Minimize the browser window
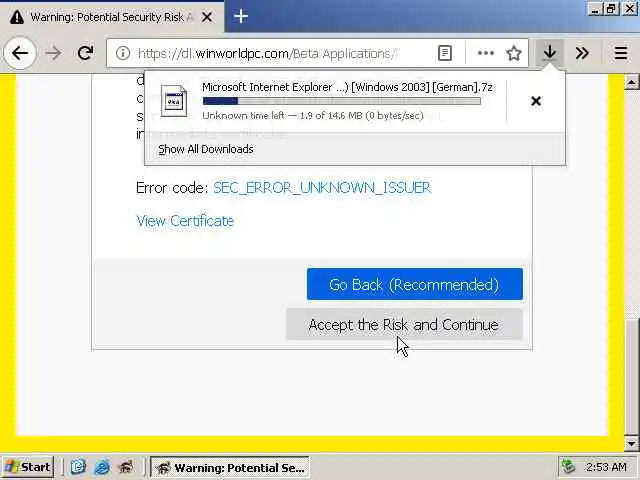Image resolution: width=640 pixels, height=480 pixels. [595, 9]
